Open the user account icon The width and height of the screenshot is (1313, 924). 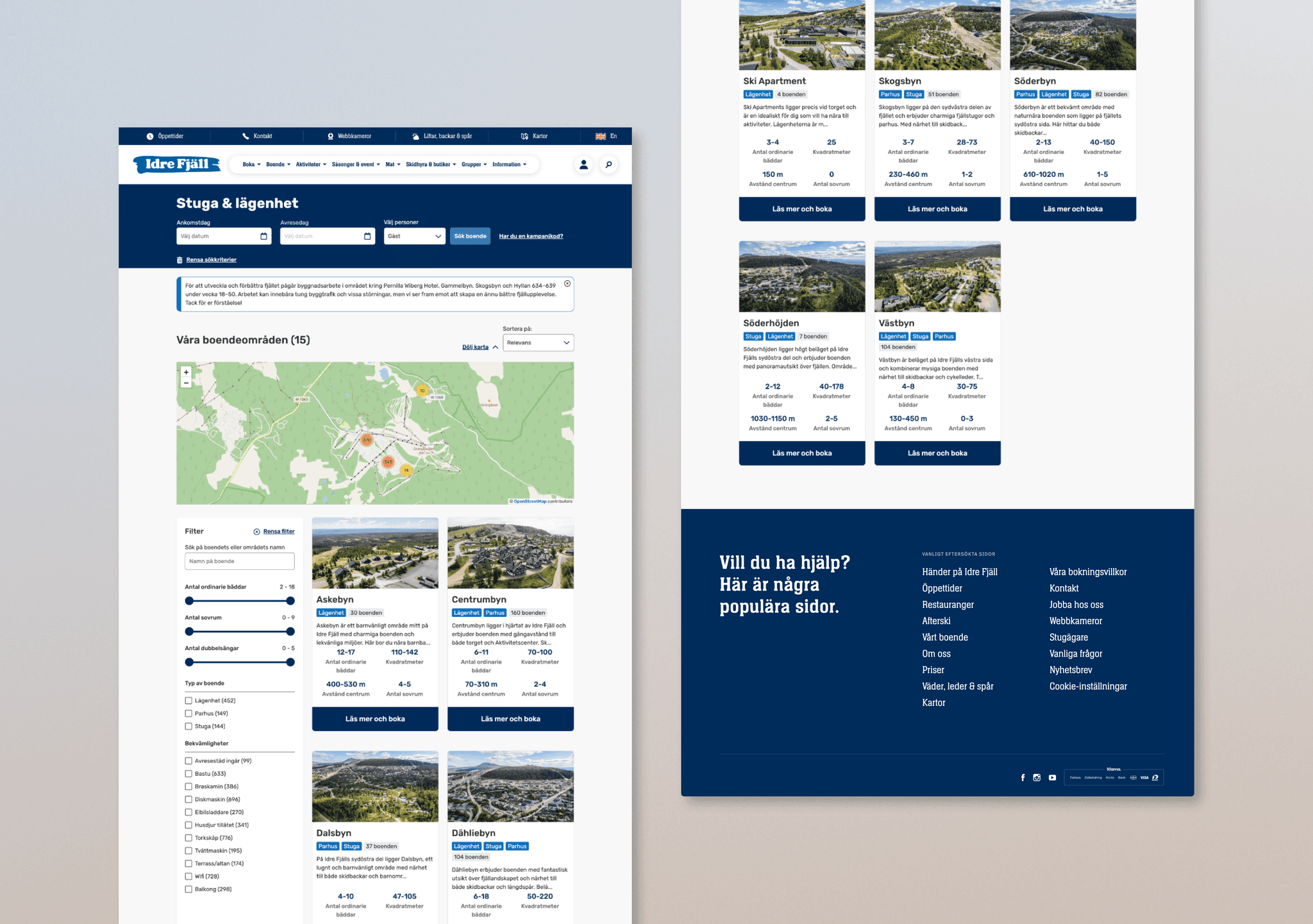[x=583, y=165]
